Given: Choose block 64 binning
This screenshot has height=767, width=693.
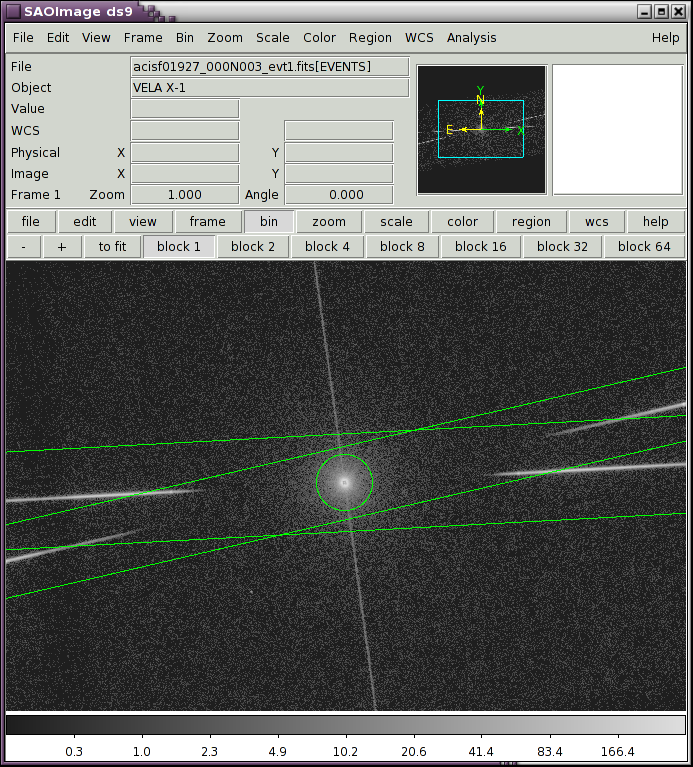Looking at the screenshot, I should pos(643,246).
